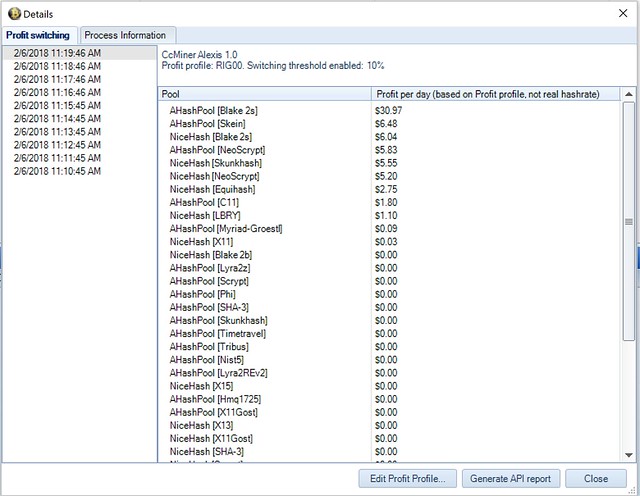
Task: Click the $5.83 profit value
Action: coord(386,150)
